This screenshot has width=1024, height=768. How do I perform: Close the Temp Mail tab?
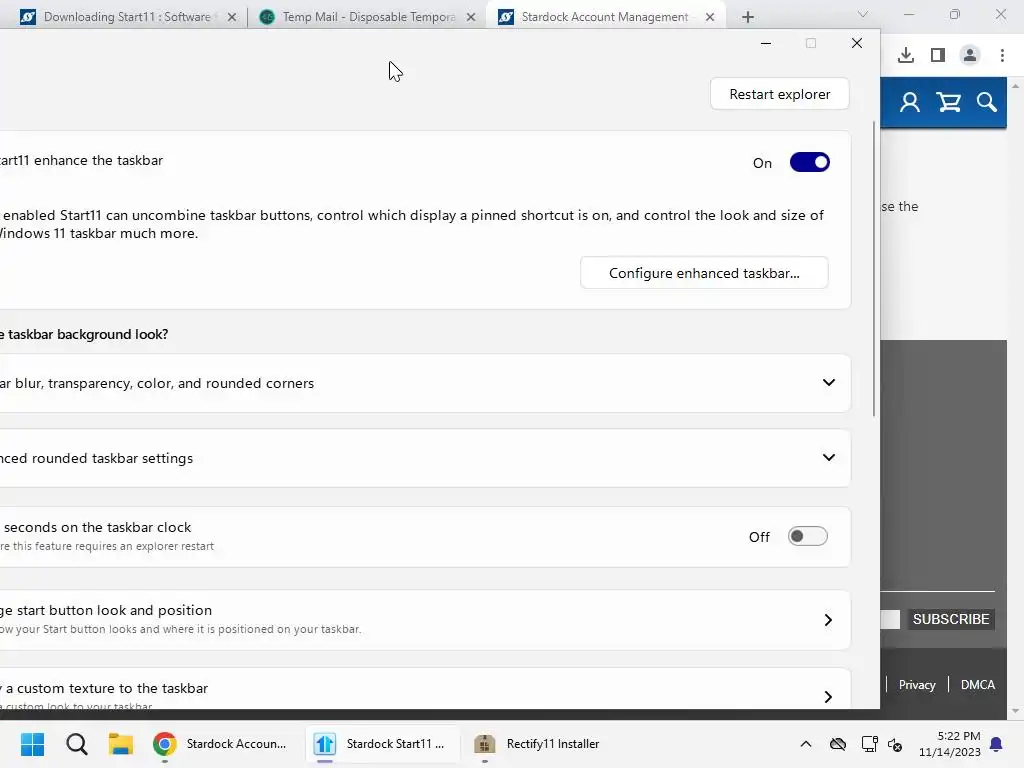[471, 18]
